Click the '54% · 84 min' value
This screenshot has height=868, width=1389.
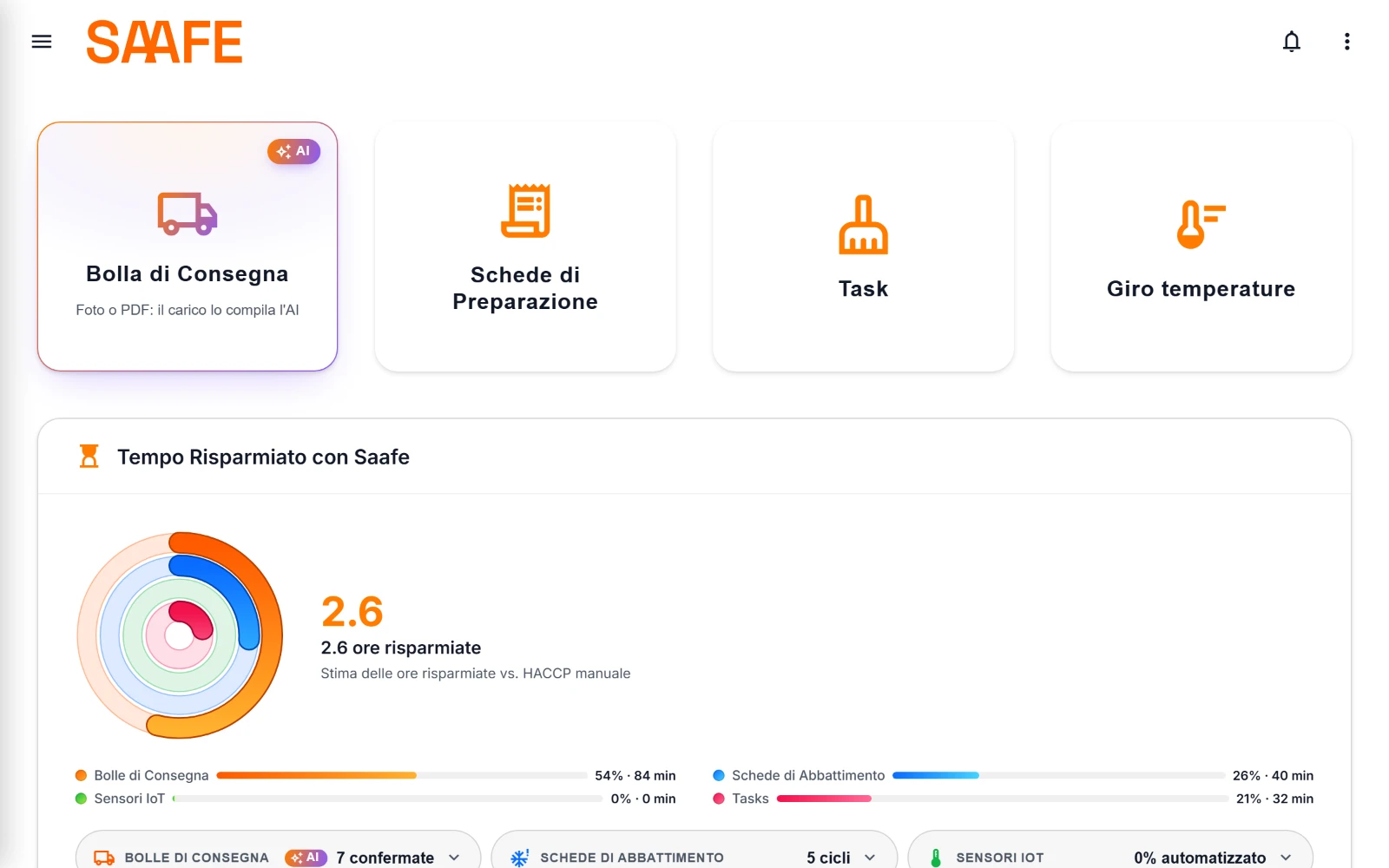click(635, 775)
